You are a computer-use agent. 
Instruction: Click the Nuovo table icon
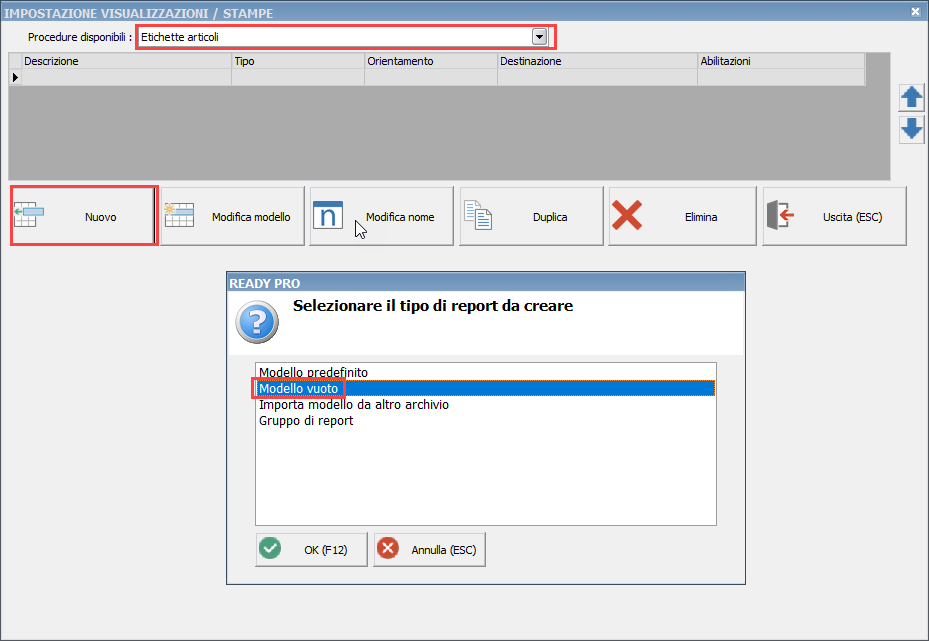29,214
